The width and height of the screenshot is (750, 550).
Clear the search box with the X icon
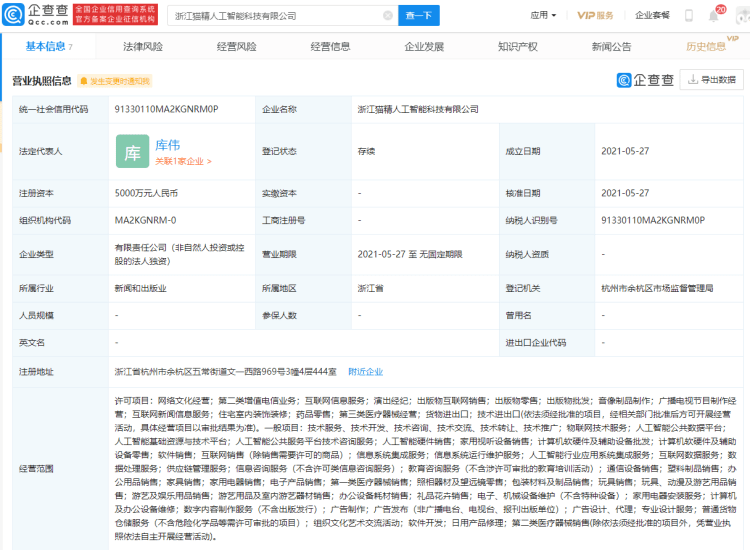click(x=387, y=16)
